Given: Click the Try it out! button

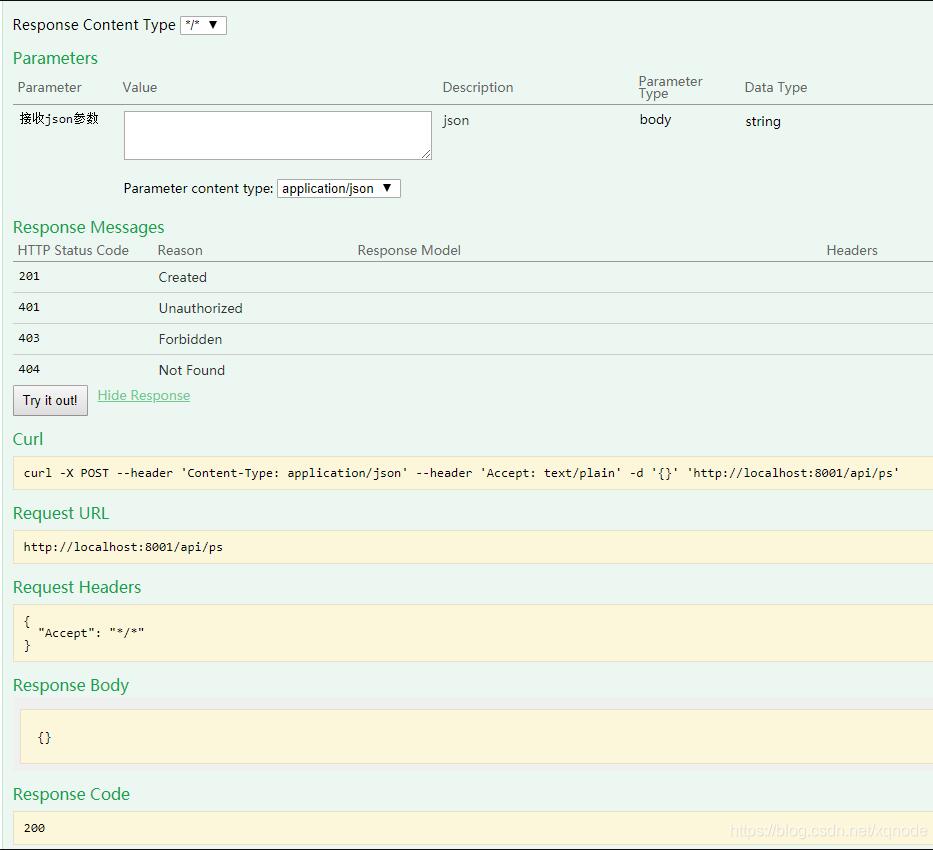Looking at the screenshot, I should 50,400.
